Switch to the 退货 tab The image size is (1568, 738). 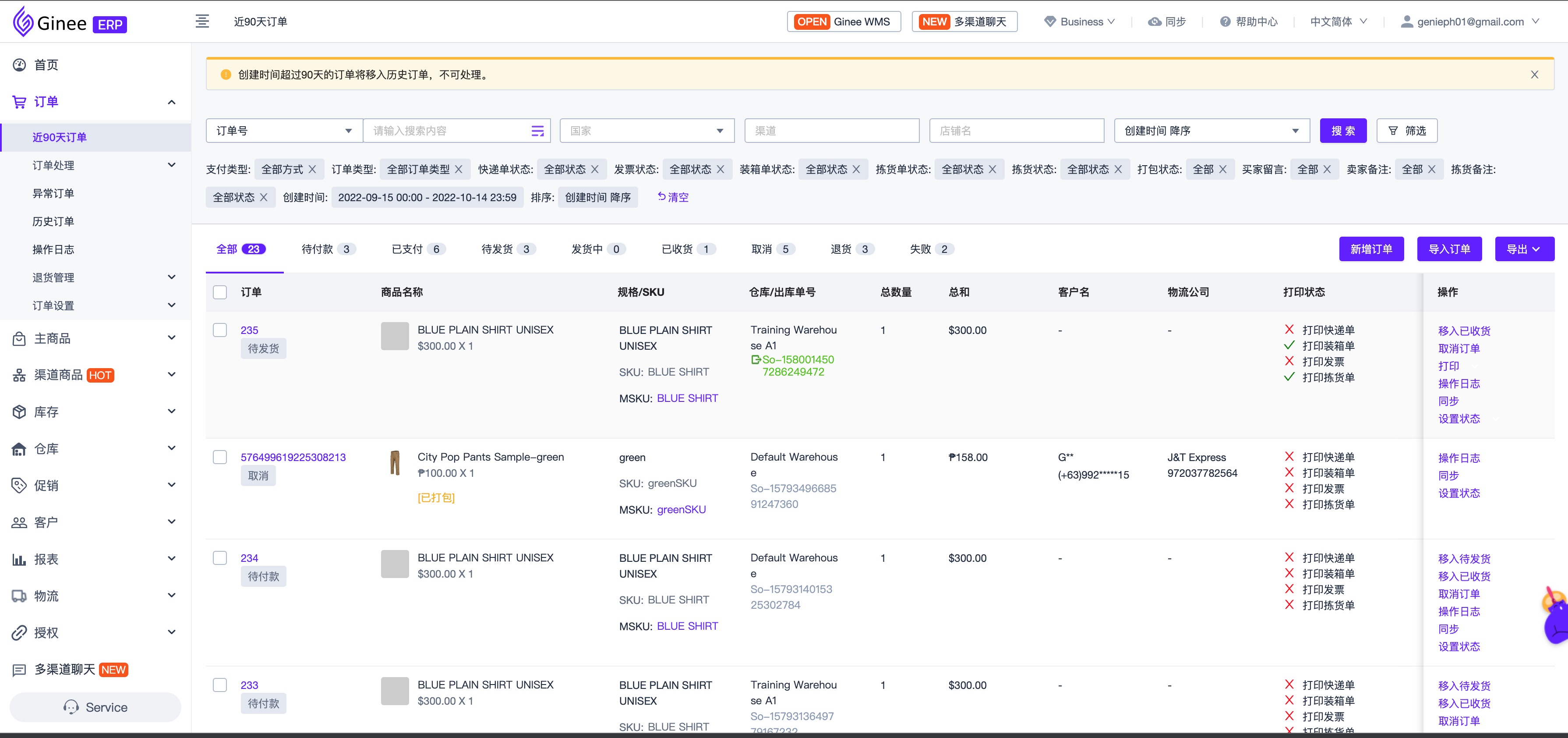[x=853, y=249]
